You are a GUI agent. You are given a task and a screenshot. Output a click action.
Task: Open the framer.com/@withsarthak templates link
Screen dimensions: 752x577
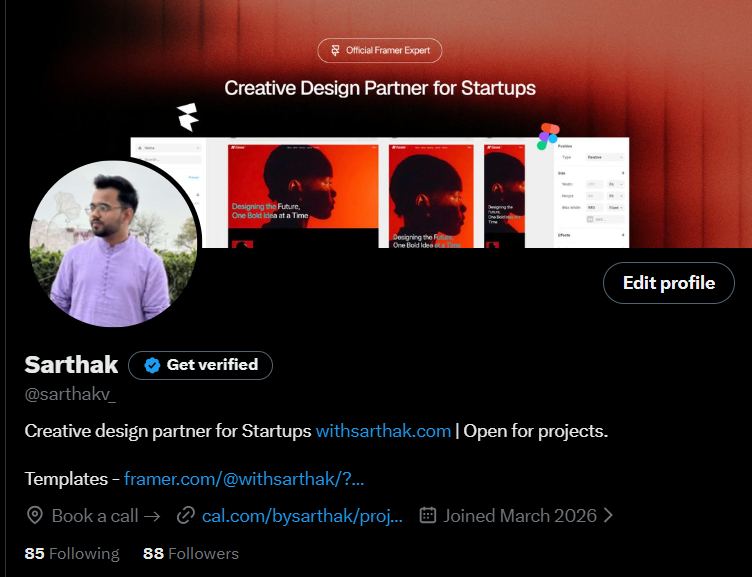pyautogui.click(x=244, y=479)
